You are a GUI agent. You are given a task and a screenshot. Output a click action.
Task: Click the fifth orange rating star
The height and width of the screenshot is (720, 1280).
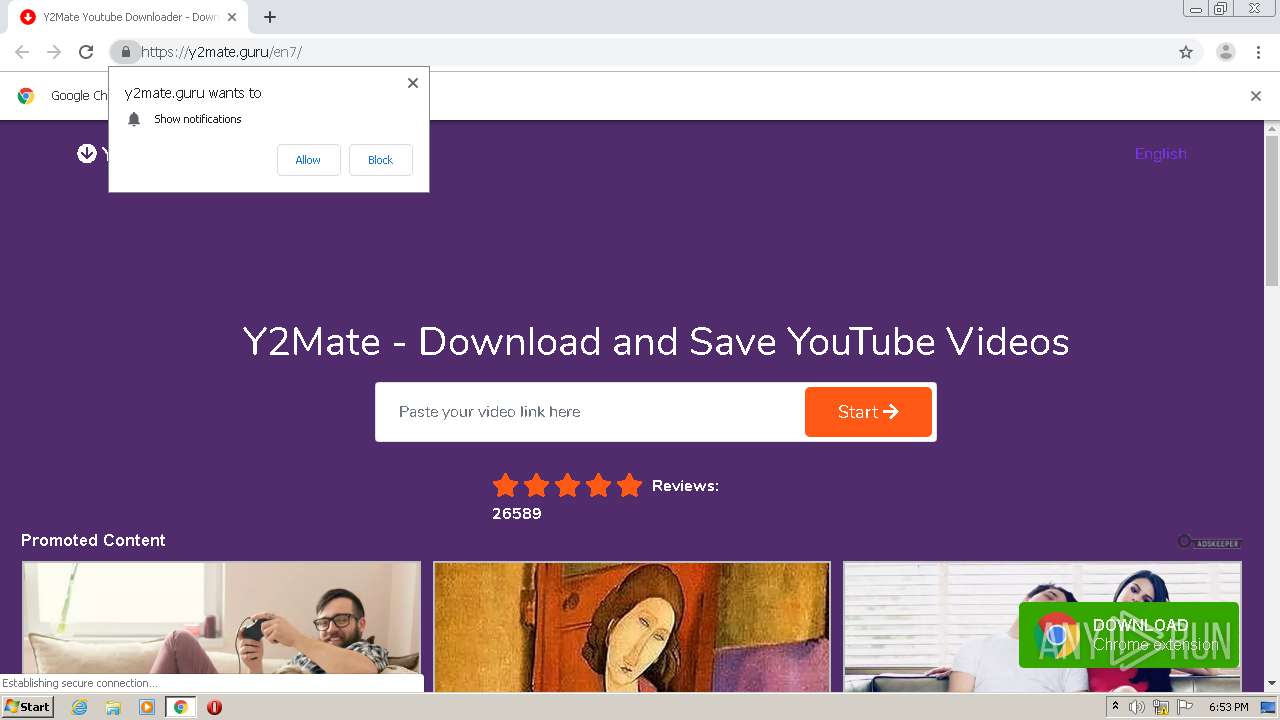click(629, 486)
